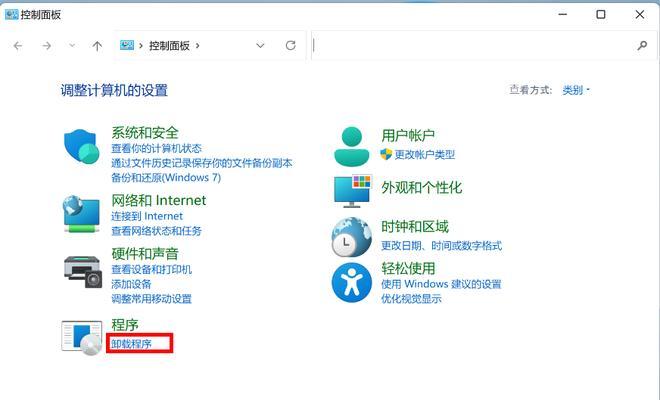This screenshot has height=400, width=660.
Task: Open 备份和还原(Windows 7)
Action: pos(166,178)
